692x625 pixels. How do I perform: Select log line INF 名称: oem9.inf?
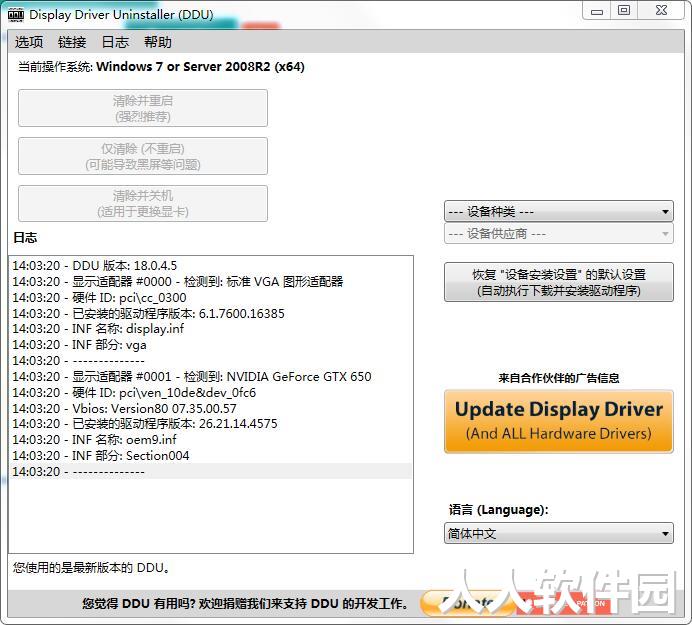210,440
